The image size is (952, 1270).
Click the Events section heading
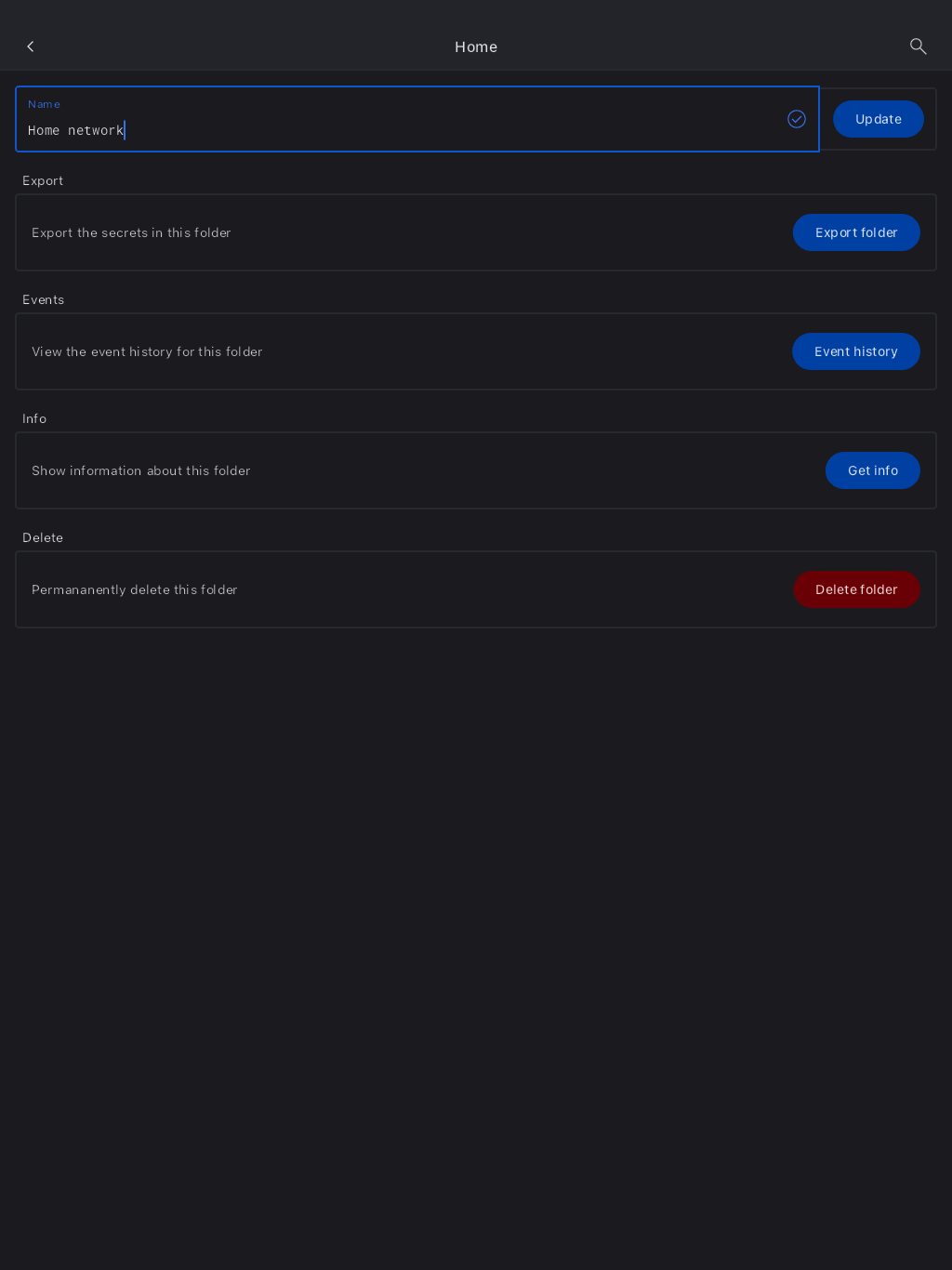pyautogui.click(x=43, y=299)
